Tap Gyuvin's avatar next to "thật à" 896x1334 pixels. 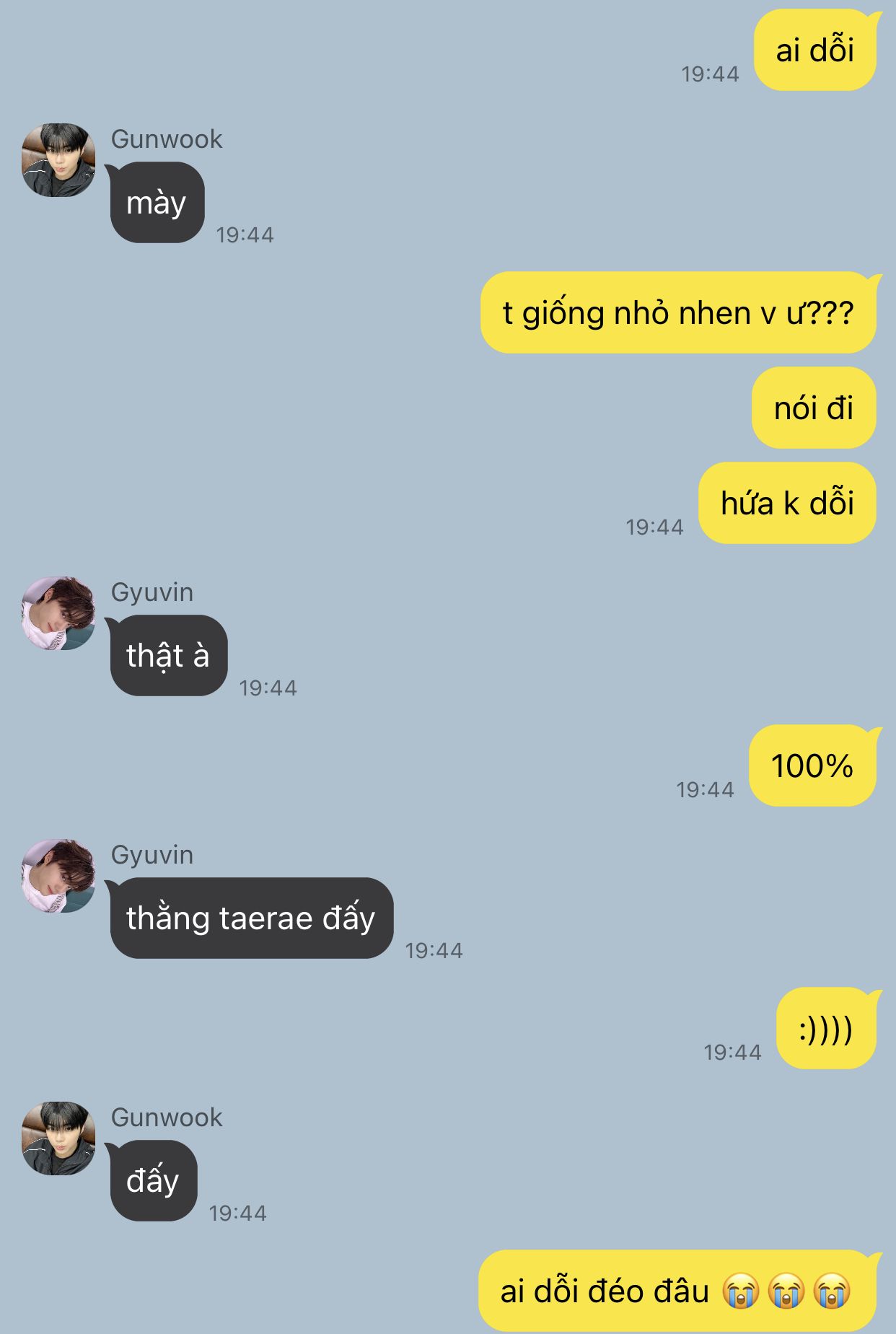(58, 613)
